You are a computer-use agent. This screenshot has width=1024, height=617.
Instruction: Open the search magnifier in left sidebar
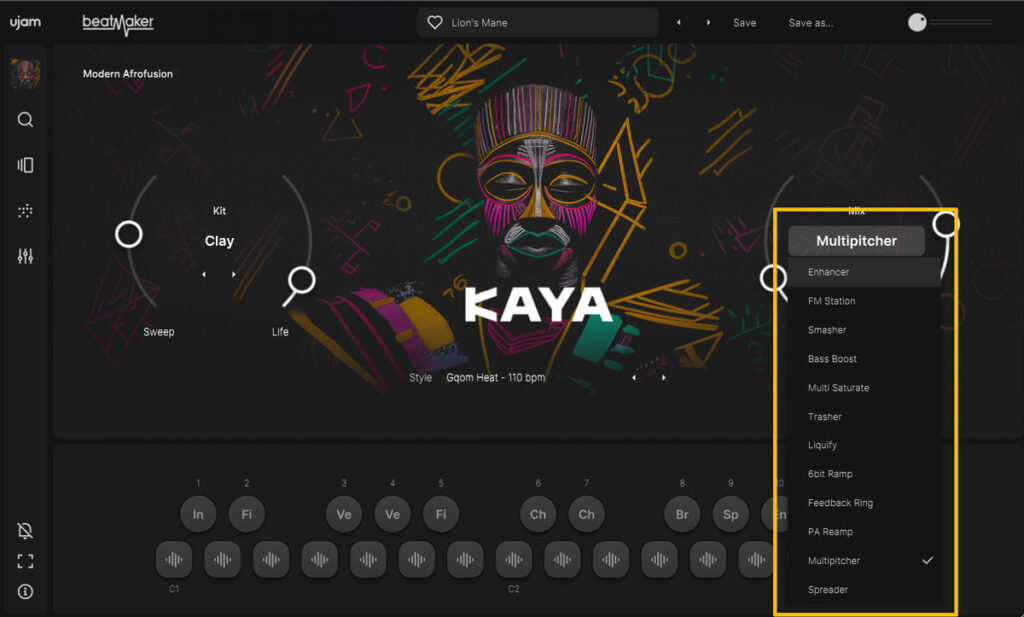(x=26, y=120)
